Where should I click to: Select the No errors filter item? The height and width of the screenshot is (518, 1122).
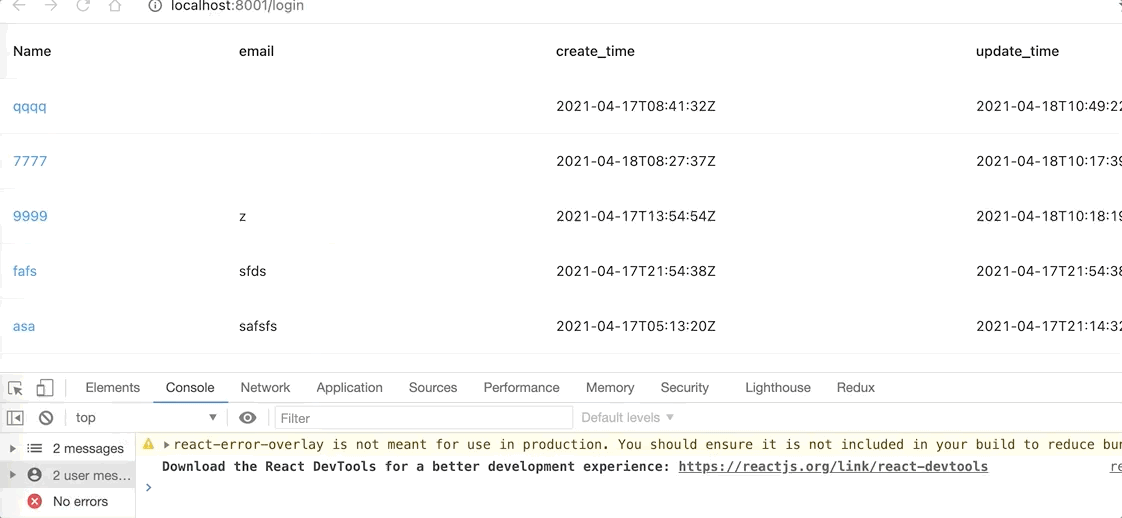click(67, 502)
